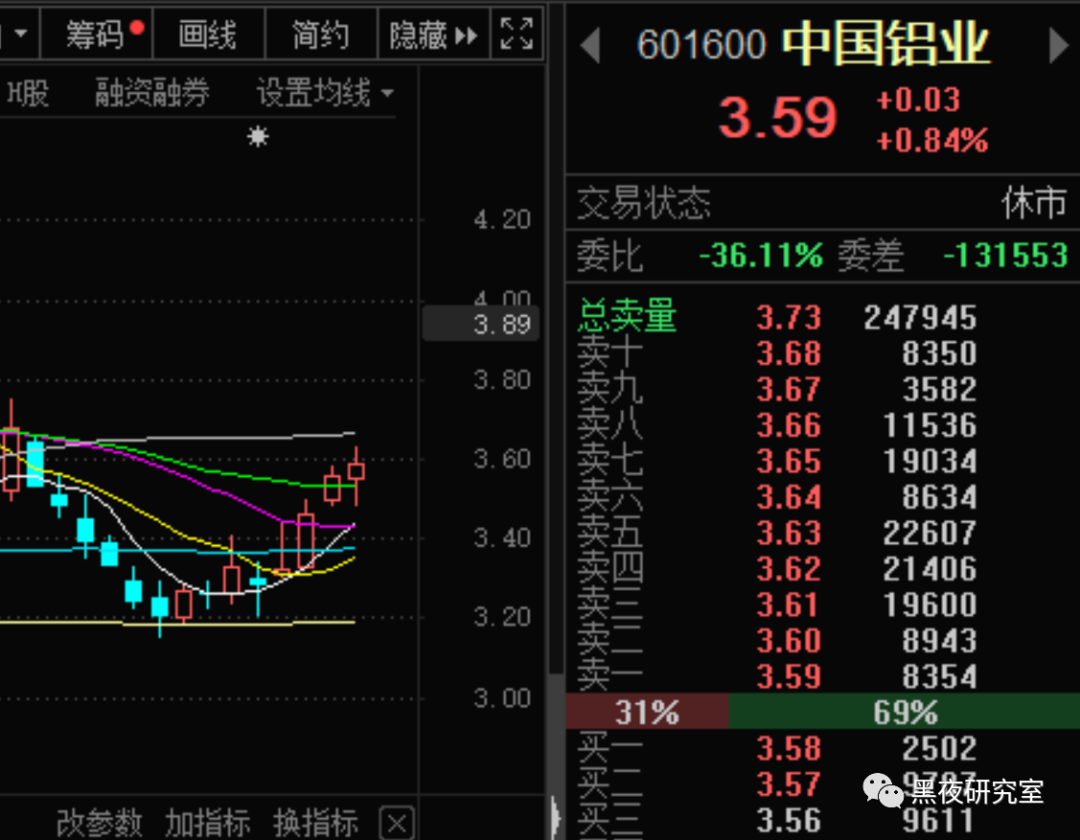Close the indicator bar with the X icon
The height and width of the screenshot is (840, 1080).
click(397, 823)
